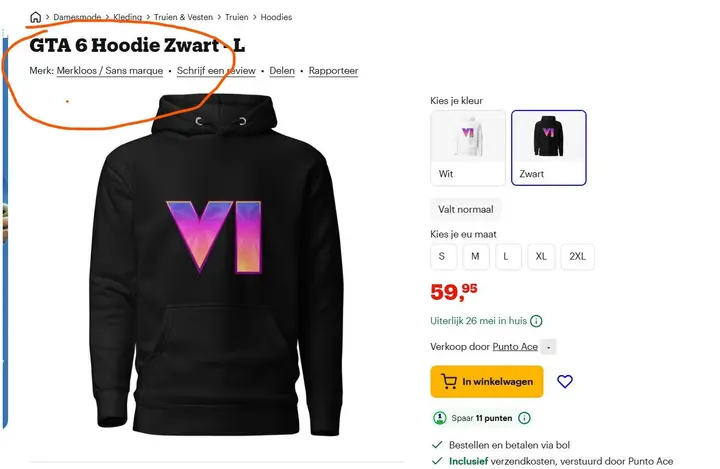This screenshot has width=720, height=469.
Task: Choose size XL
Action: tap(541, 256)
